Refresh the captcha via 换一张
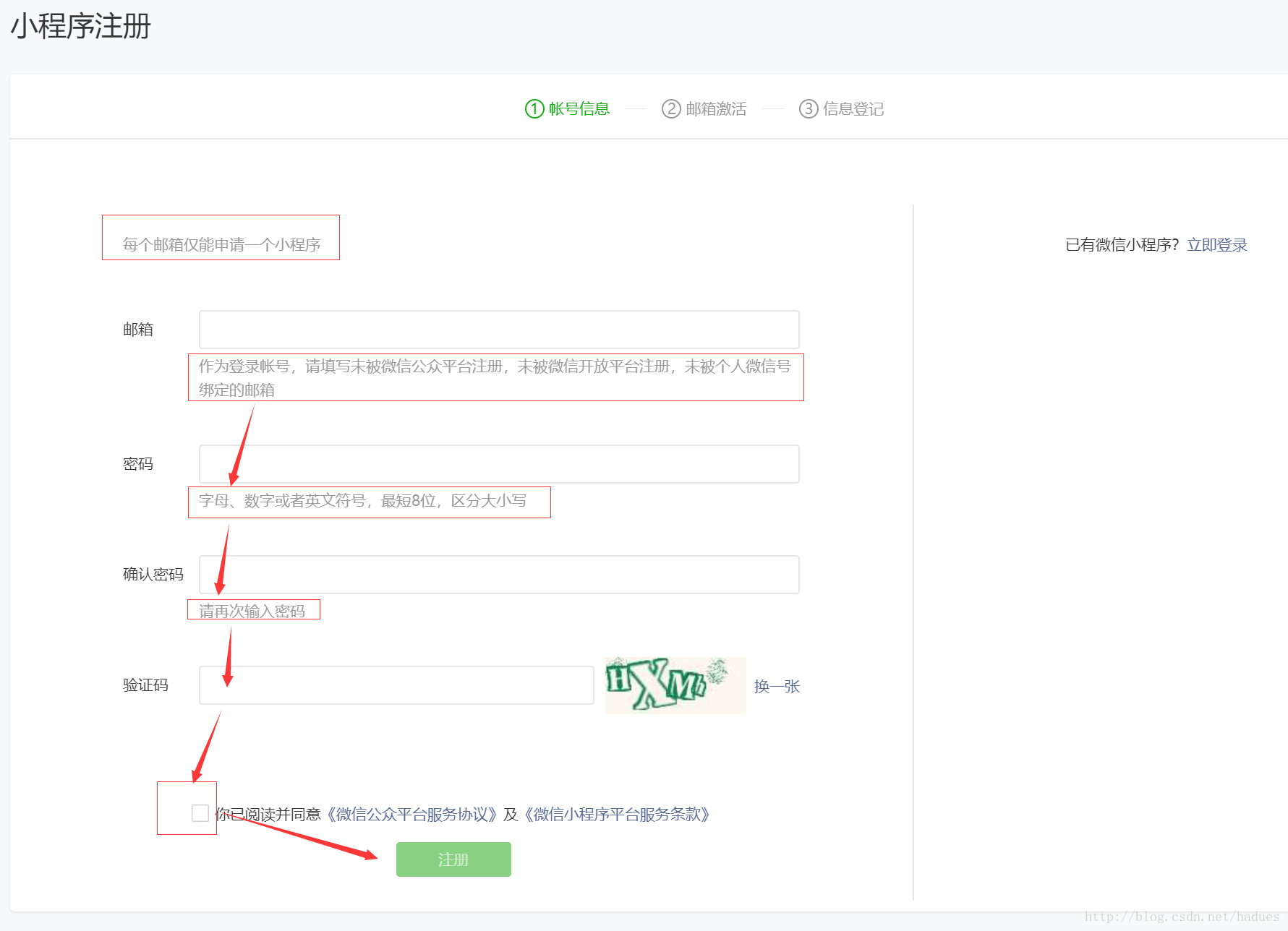This screenshot has height=931, width=1288. click(777, 687)
